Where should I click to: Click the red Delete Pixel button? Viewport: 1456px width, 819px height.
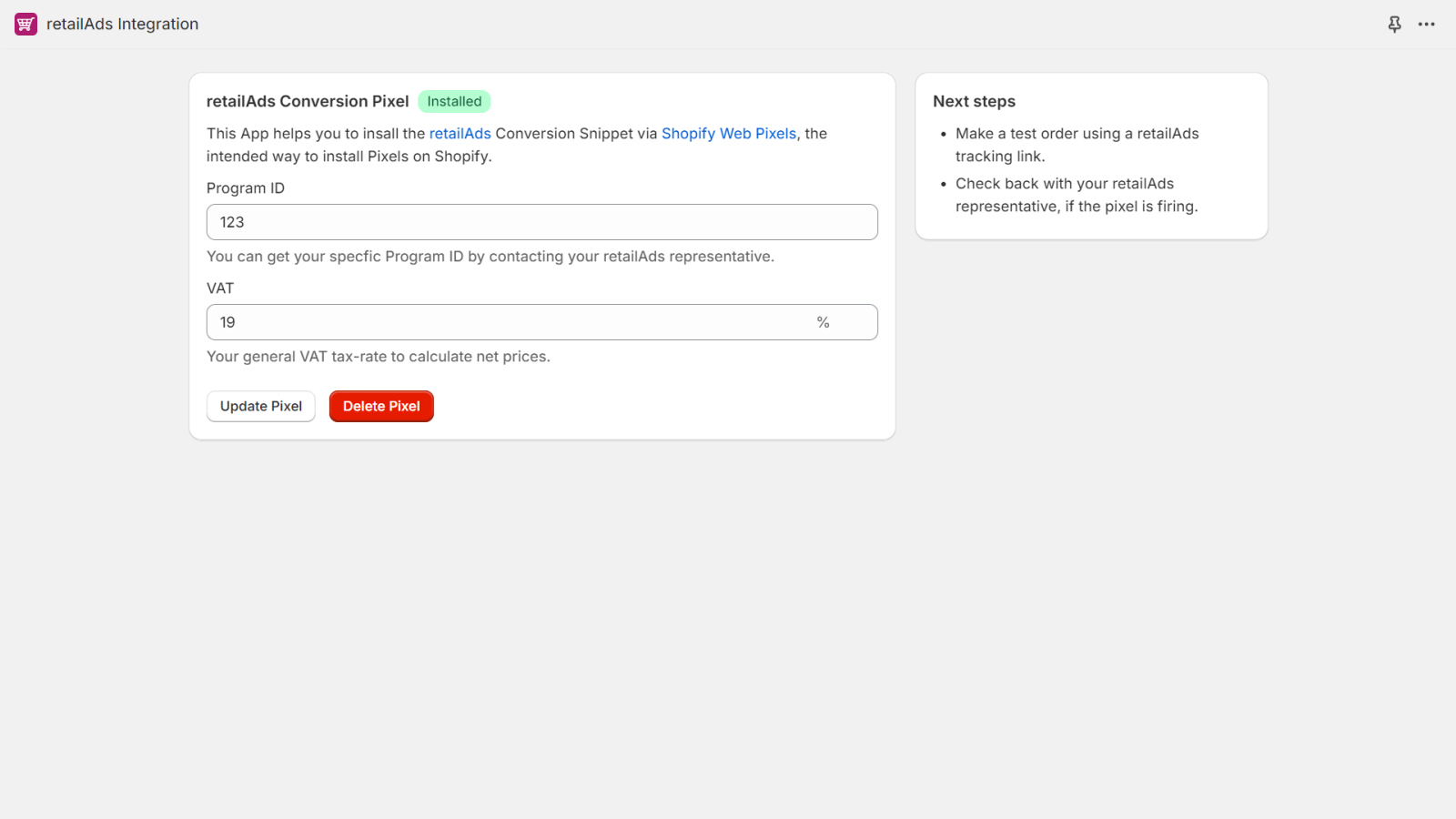381,407
